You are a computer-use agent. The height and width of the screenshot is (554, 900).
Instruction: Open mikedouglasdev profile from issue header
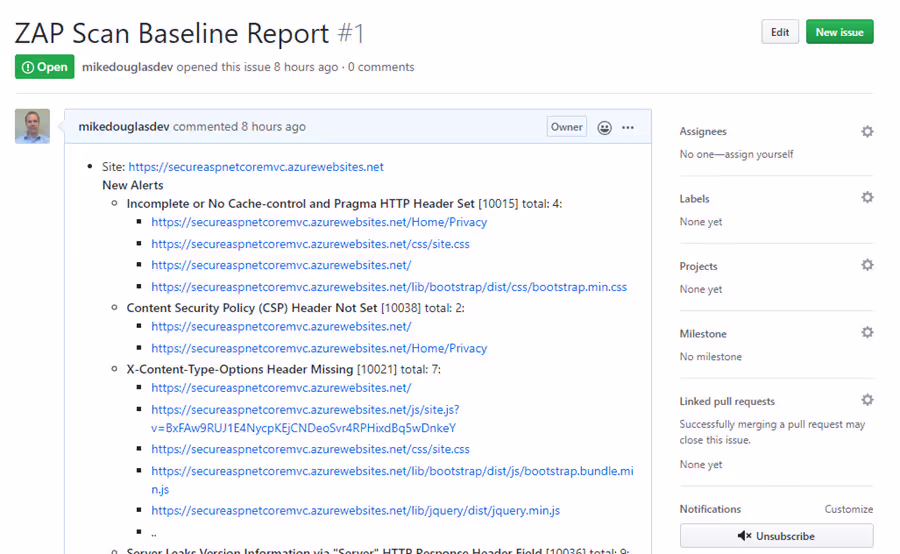[x=127, y=67]
